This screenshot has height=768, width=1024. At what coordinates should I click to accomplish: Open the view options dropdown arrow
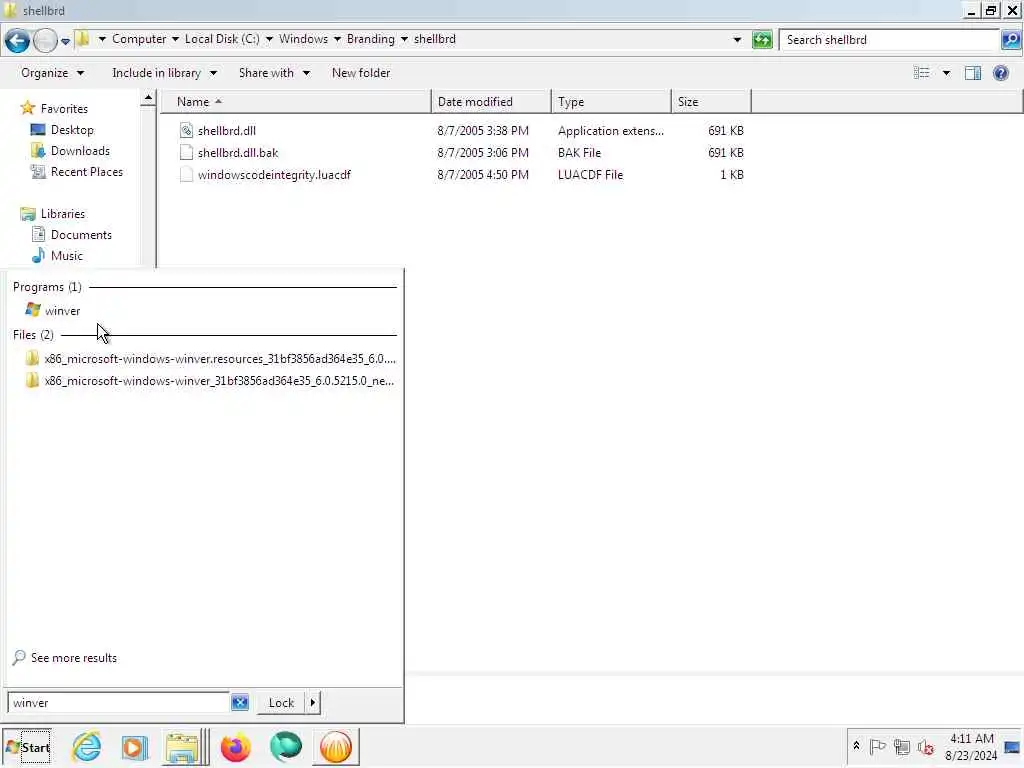point(946,73)
